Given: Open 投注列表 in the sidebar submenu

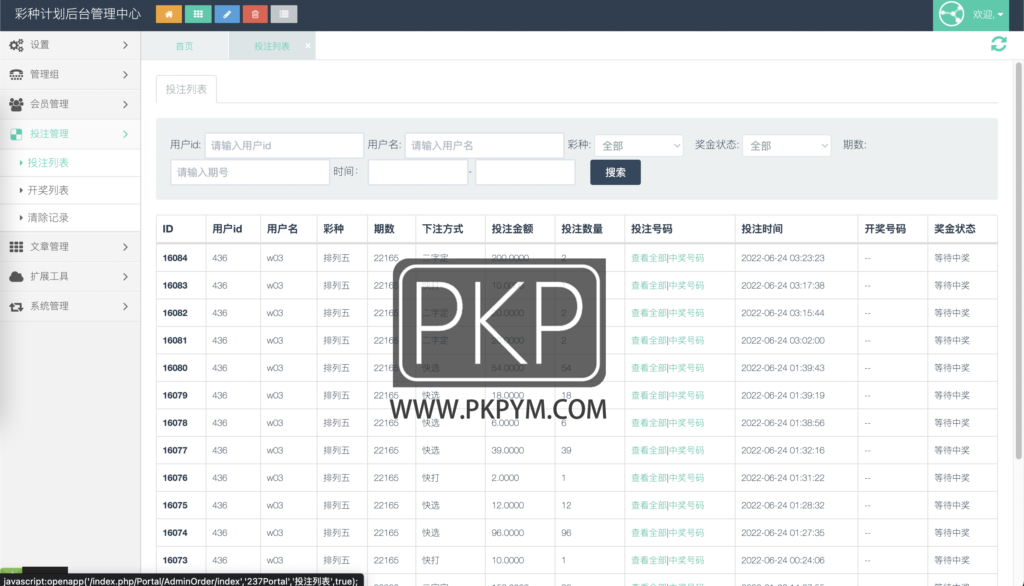Looking at the screenshot, I should click(48, 163).
